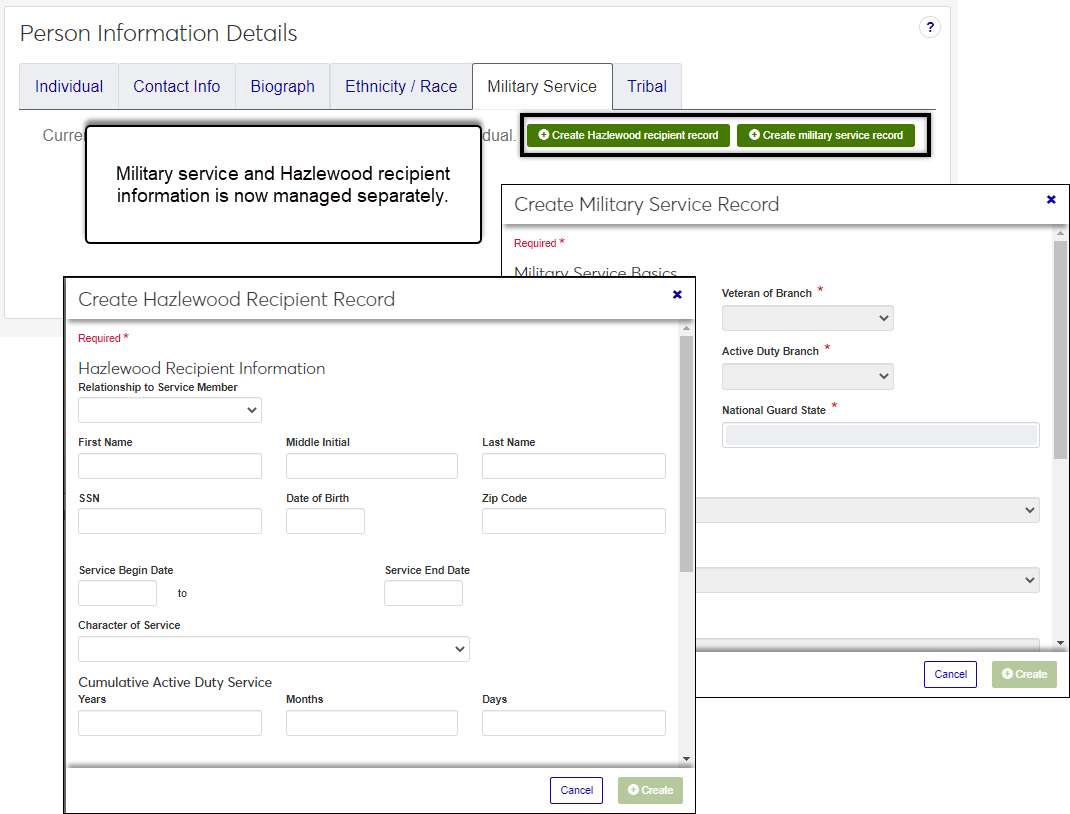Screen dimensions: 1070x814
Task: Click the National Guard State field
Action: pos(880,435)
